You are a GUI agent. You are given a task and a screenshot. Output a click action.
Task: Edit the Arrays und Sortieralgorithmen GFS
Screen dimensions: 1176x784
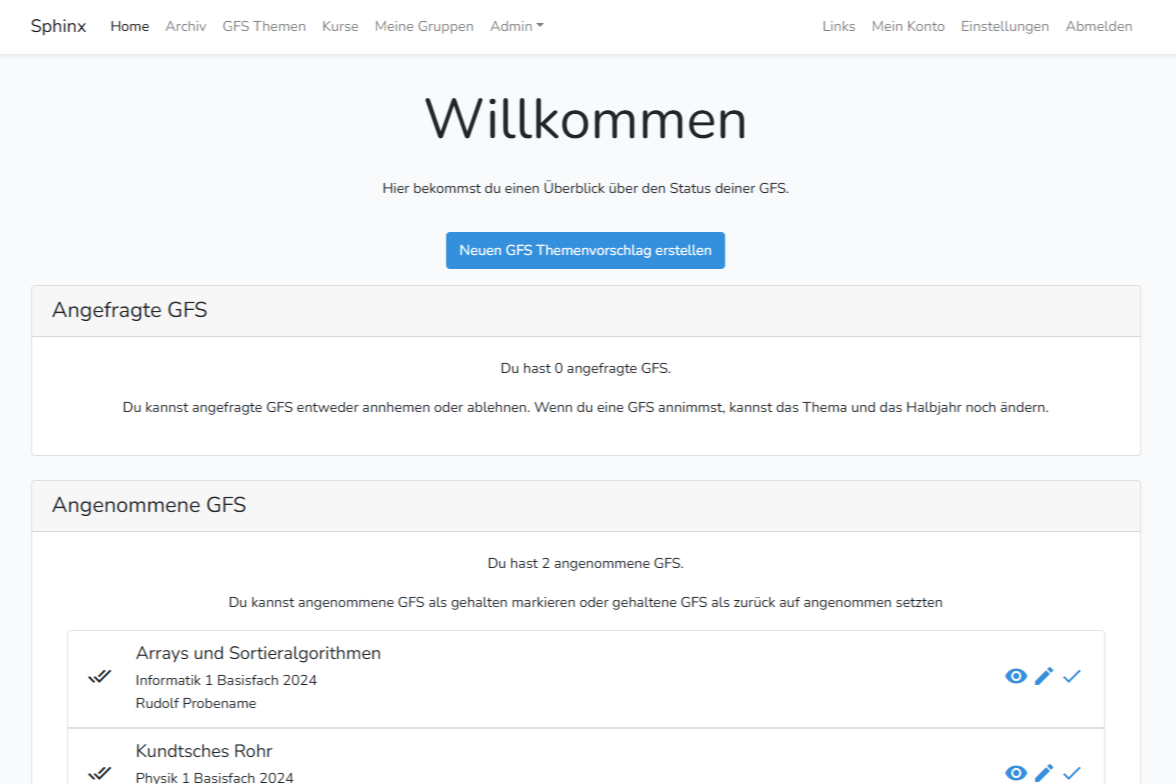click(x=1044, y=676)
